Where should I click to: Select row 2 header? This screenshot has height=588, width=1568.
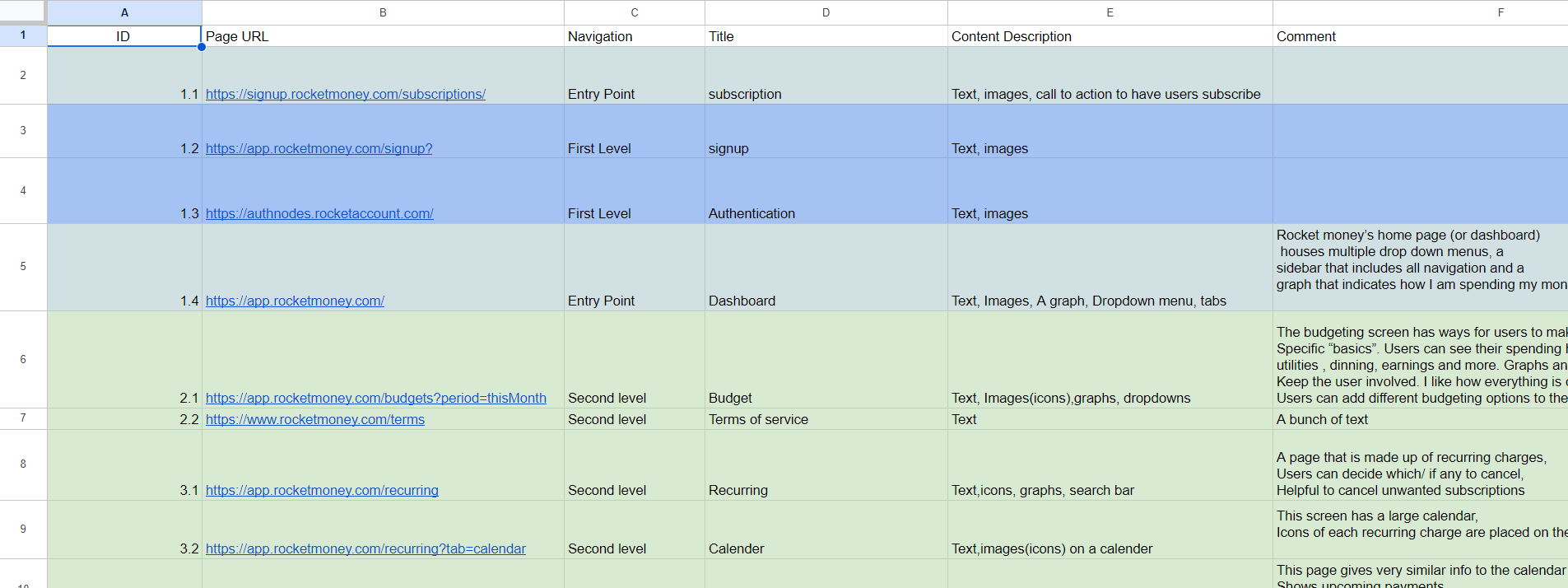(x=23, y=75)
